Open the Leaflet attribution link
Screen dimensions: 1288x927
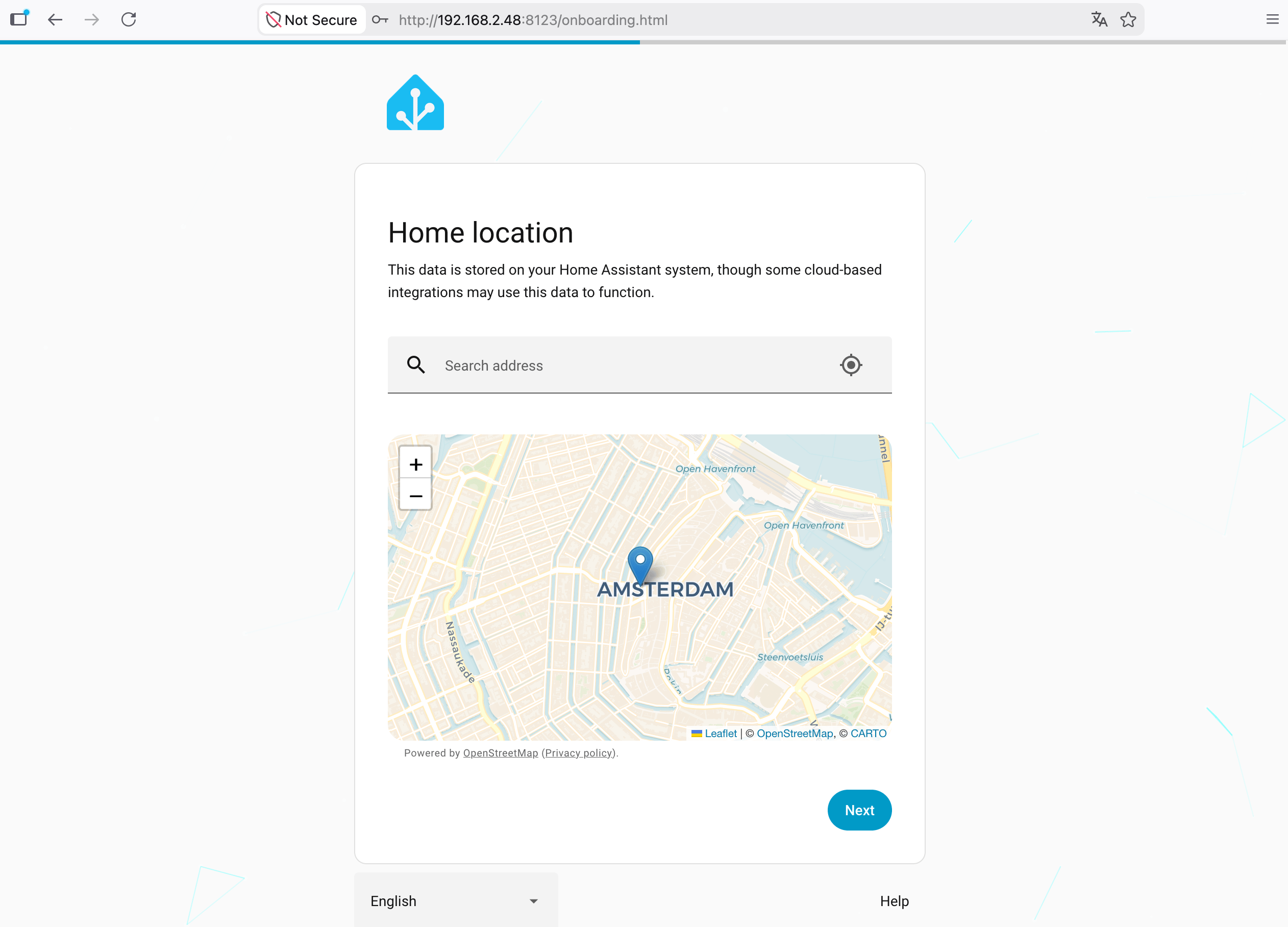click(x=720, y=734)
